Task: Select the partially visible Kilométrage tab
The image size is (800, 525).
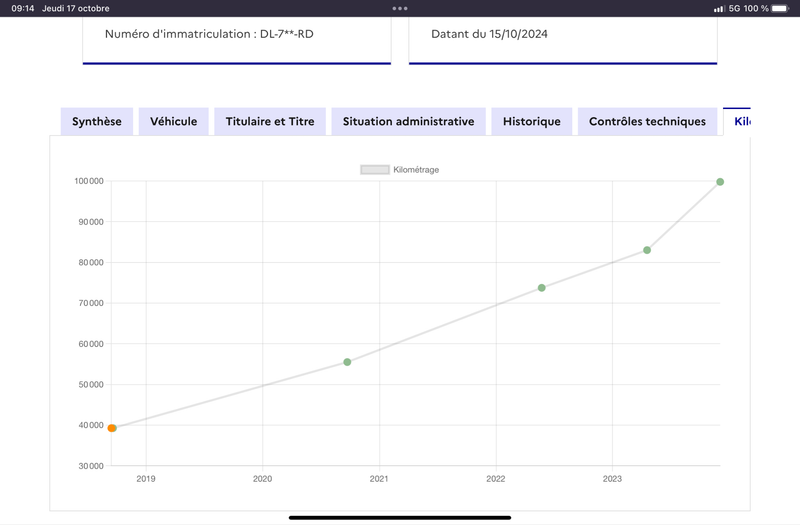Action: [x=737, y=121]
